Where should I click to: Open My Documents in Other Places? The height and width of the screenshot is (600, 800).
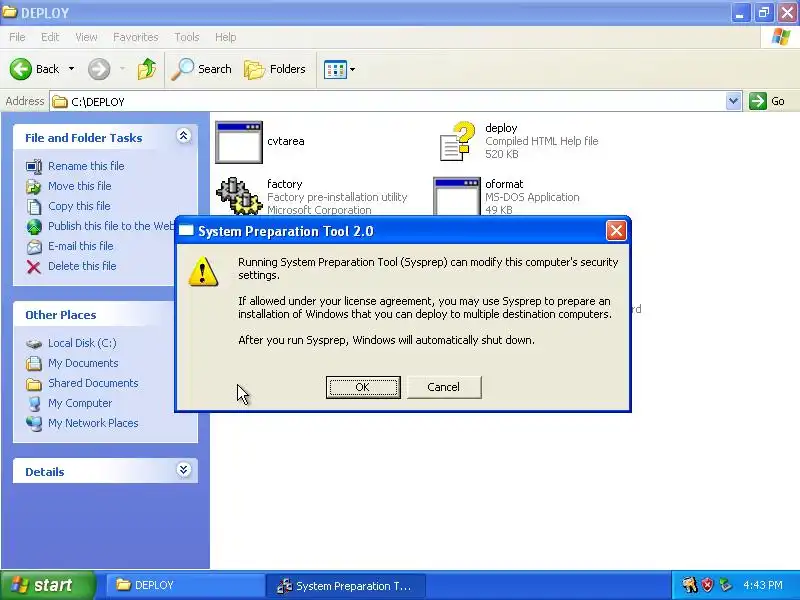pos(83,363)
